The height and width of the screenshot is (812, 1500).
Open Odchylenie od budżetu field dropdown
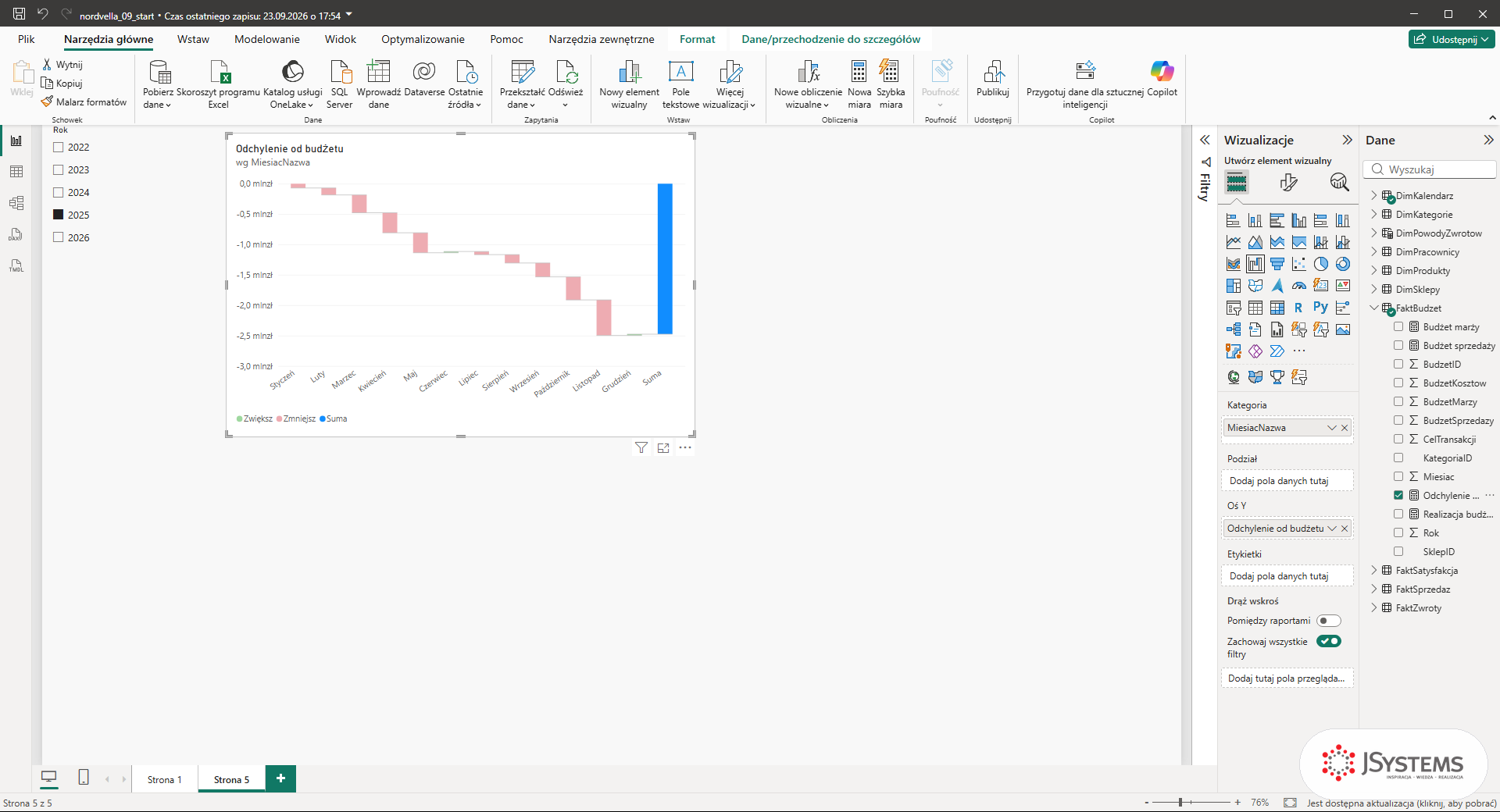pos(1332,529)
